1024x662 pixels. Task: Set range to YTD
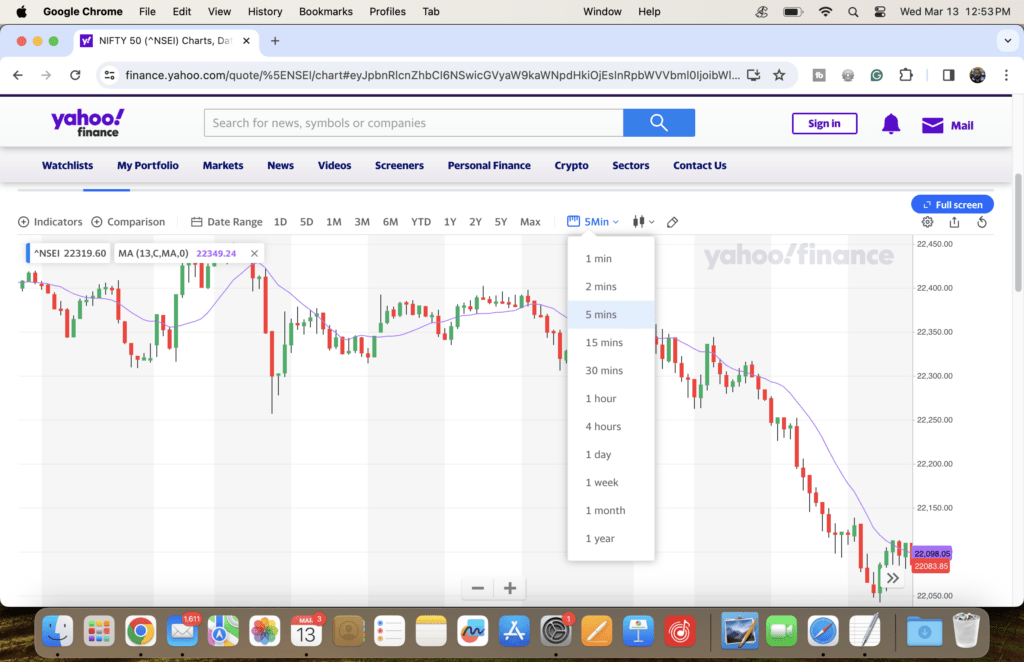coord(421,222)
